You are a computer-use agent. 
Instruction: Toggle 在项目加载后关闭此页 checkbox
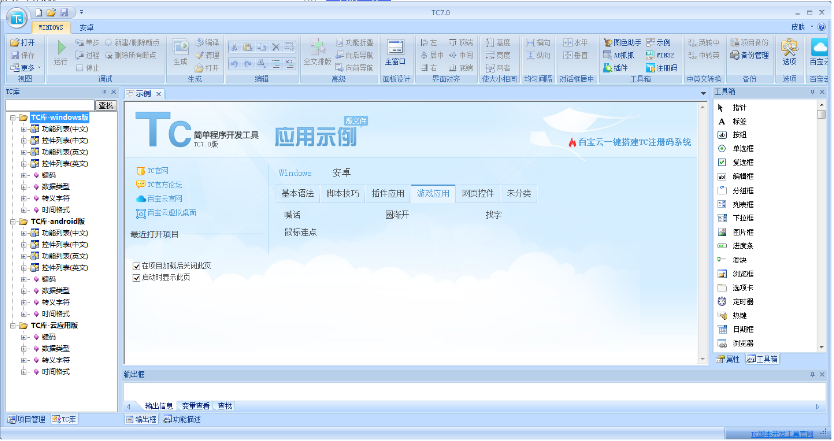point(136,266)
